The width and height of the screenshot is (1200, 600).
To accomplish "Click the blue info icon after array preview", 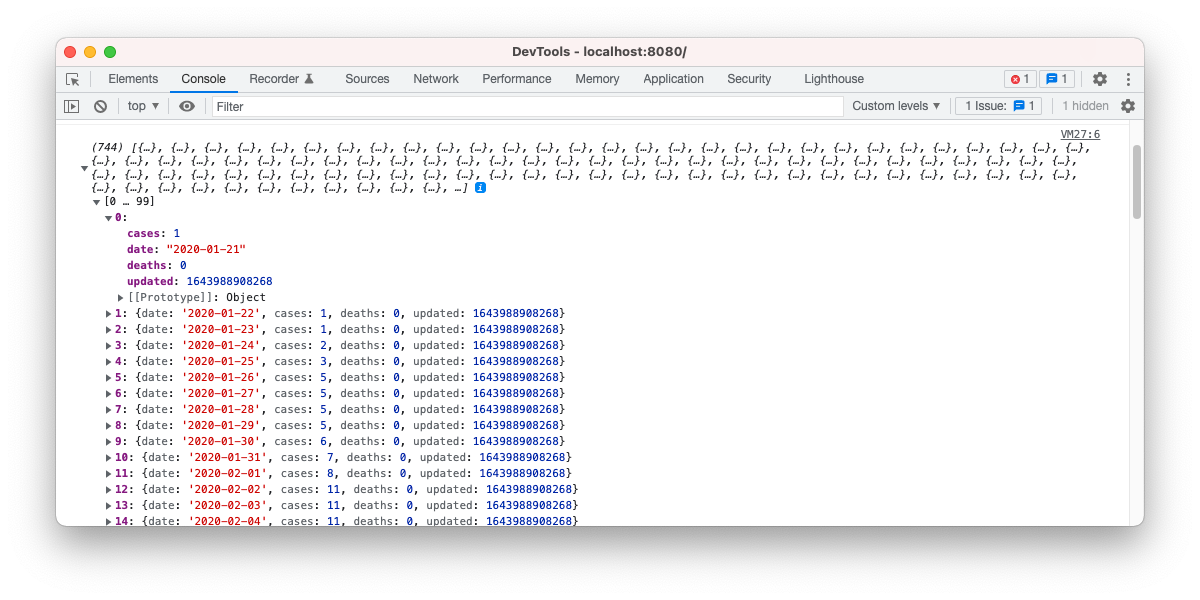I will (480, 187).
